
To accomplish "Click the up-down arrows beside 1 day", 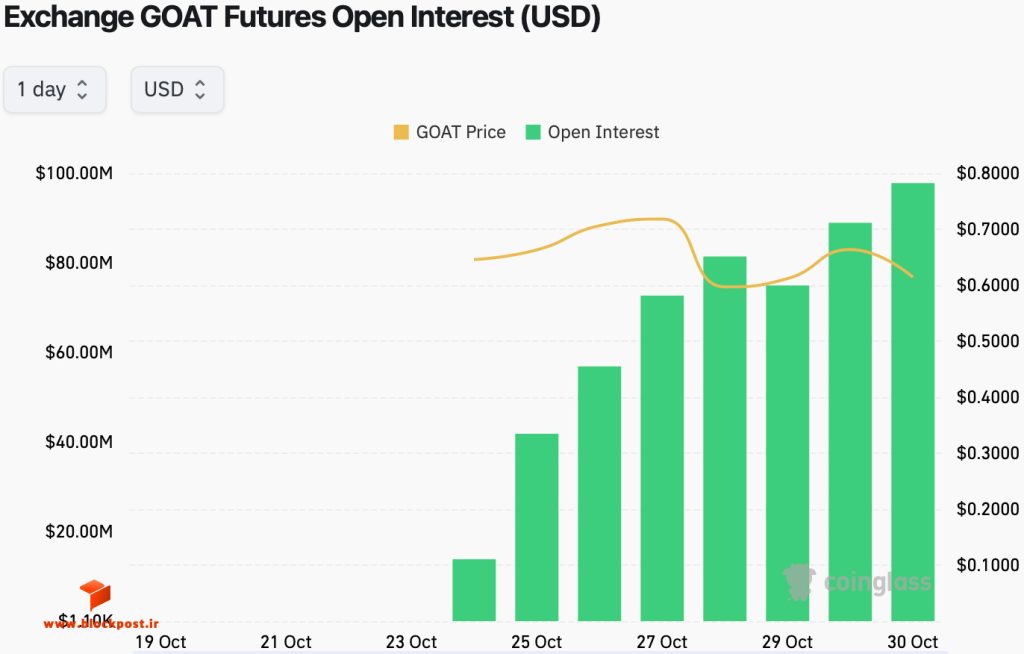I will pyautogui.click(x=82, y=90).
